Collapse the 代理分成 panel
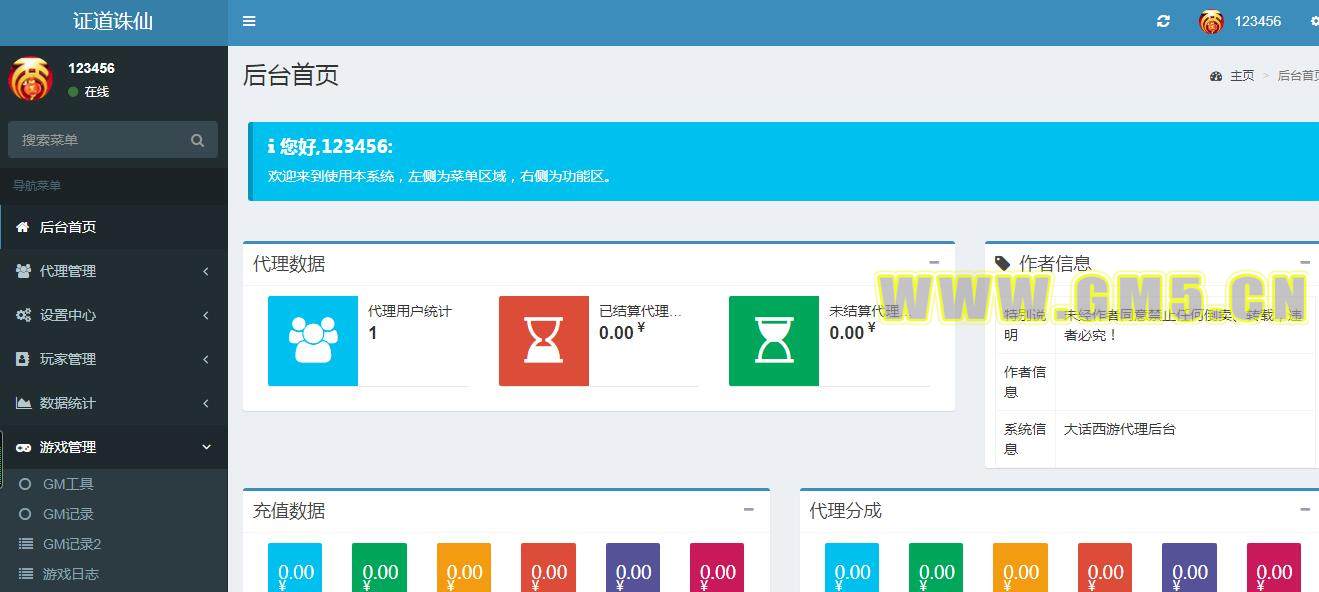The height and width of the screenshot is (592, 1319). (x=1304, y=509)
